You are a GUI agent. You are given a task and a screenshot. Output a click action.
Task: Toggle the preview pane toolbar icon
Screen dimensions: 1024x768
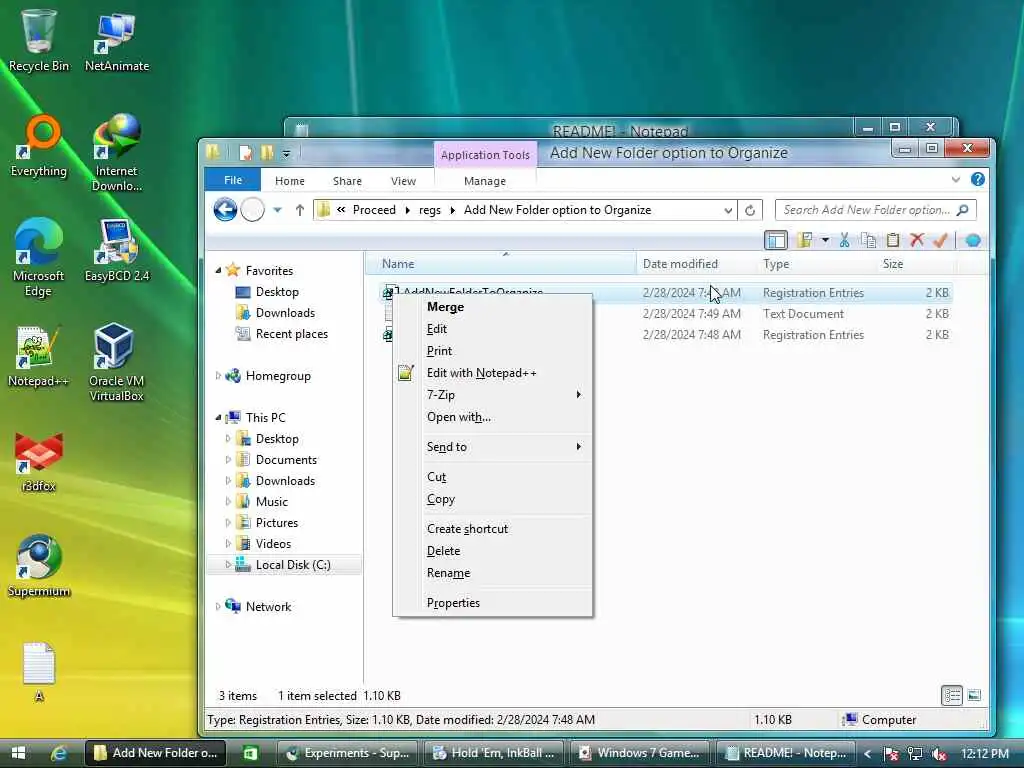tap(776, 240)
